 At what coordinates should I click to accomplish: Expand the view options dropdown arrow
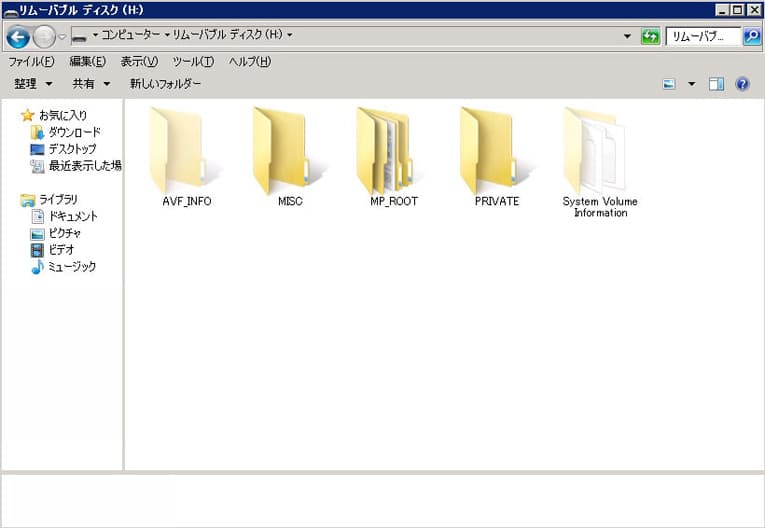[691, 84]
